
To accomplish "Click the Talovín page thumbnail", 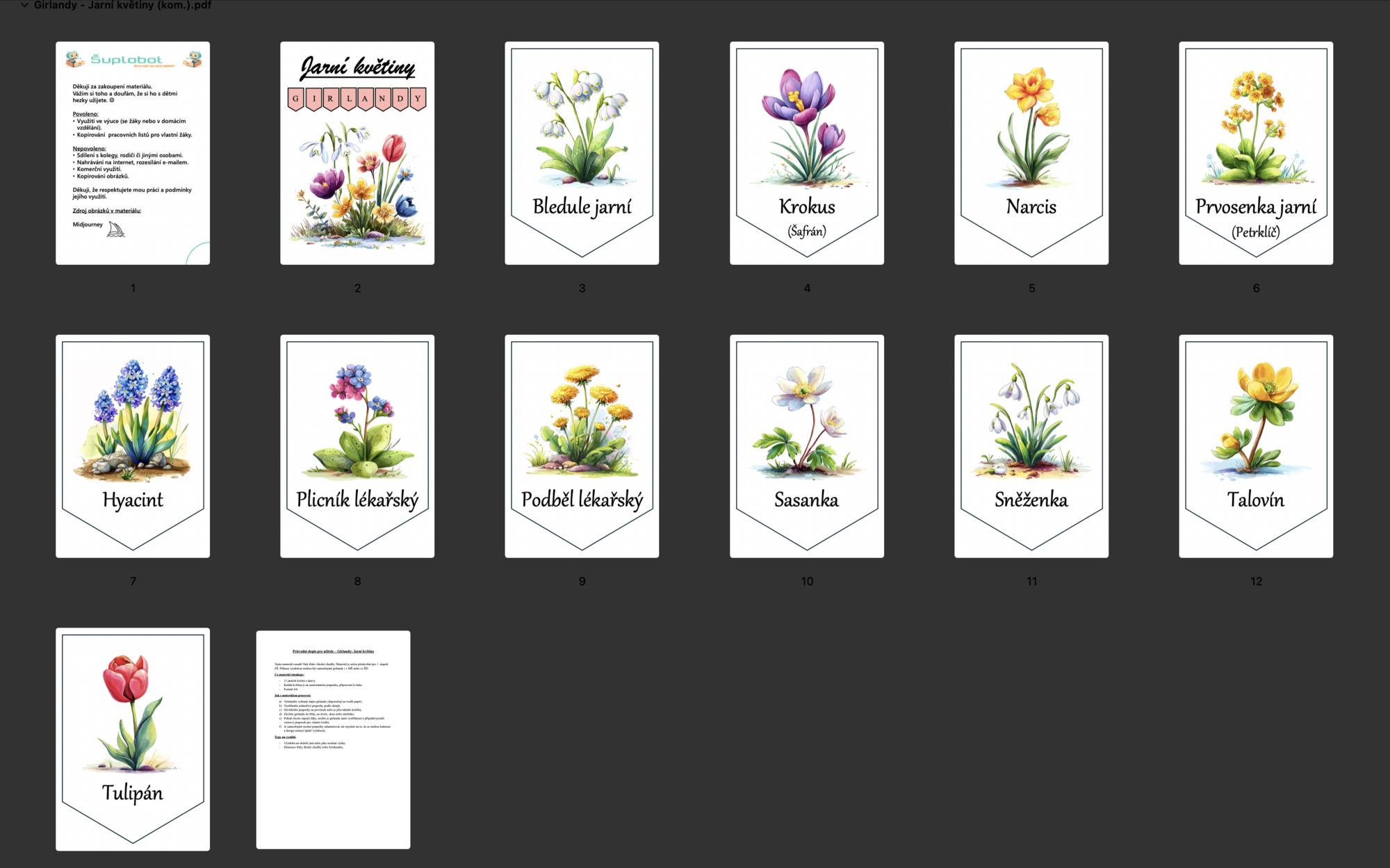I will pyautogui.click(x=1256, y=446).
